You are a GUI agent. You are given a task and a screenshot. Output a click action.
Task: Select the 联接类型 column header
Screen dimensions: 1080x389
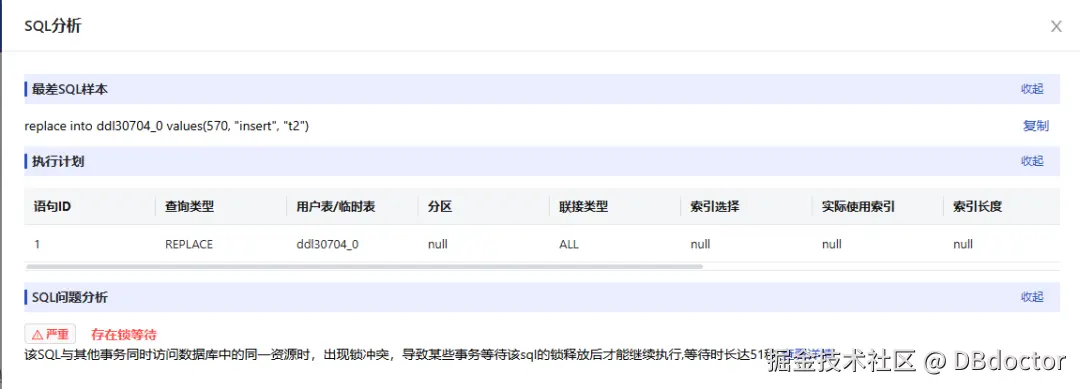click(x=583, y=207)
